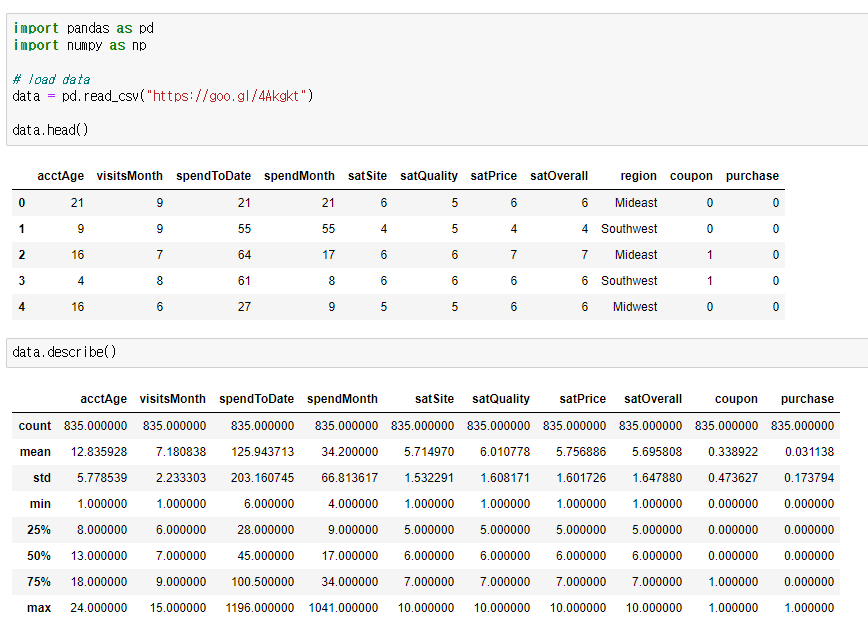Select the Midwest region cell
The height and width of the screenshot is (630, 868).
(x=634, y=307)
